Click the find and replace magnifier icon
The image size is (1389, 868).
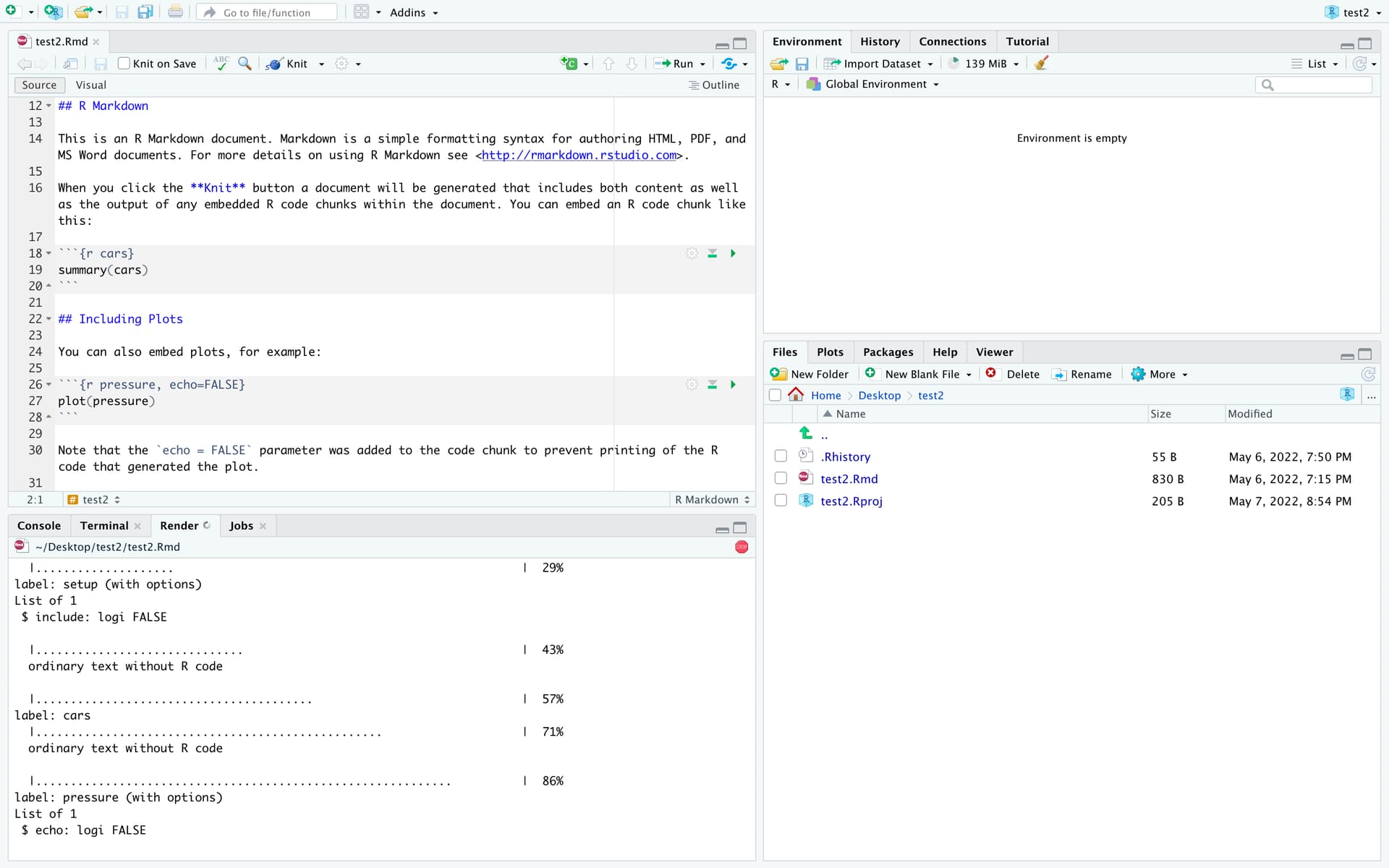(x=245, y=64)
